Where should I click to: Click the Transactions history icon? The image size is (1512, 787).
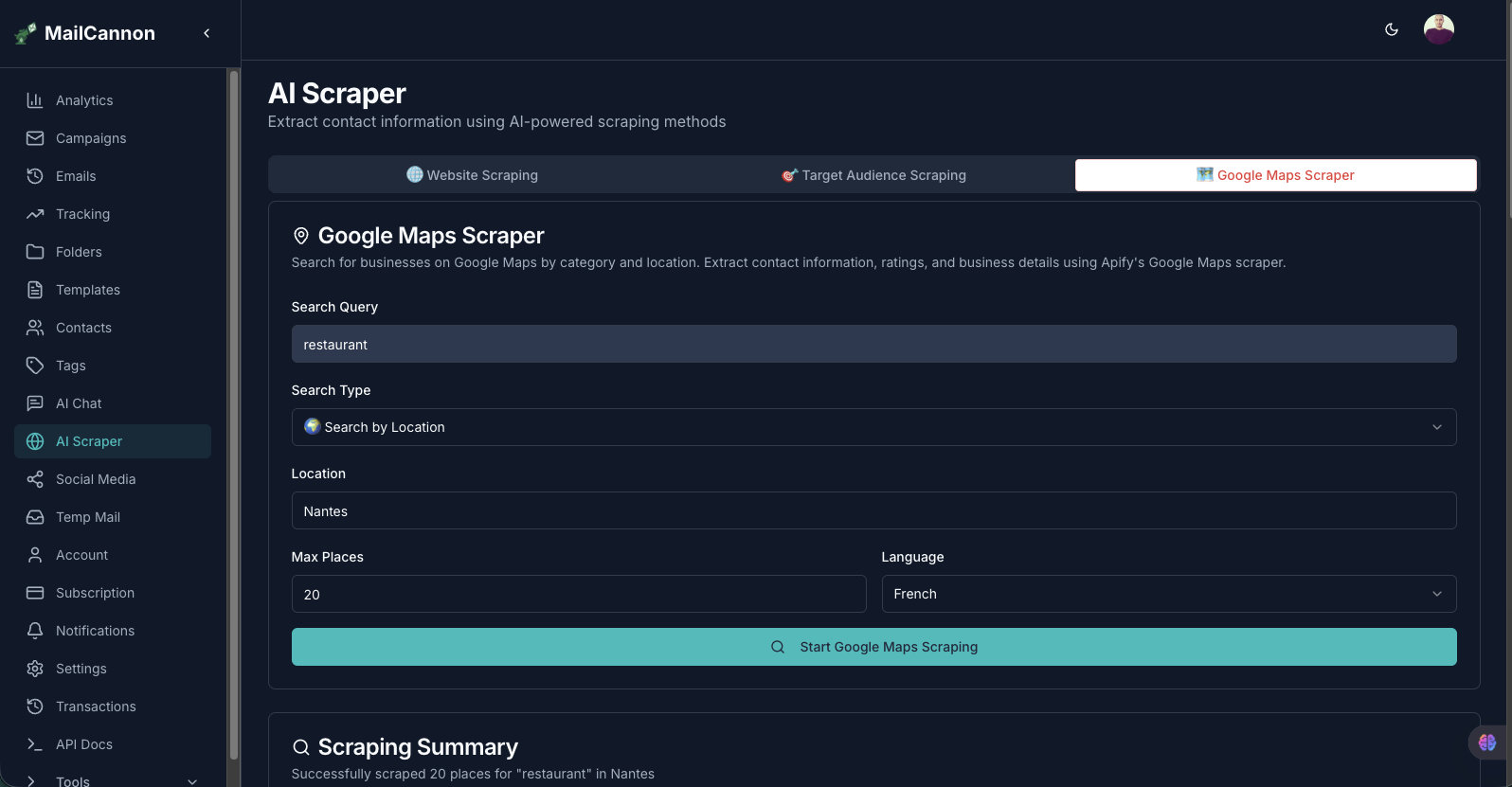click(35, 707)
